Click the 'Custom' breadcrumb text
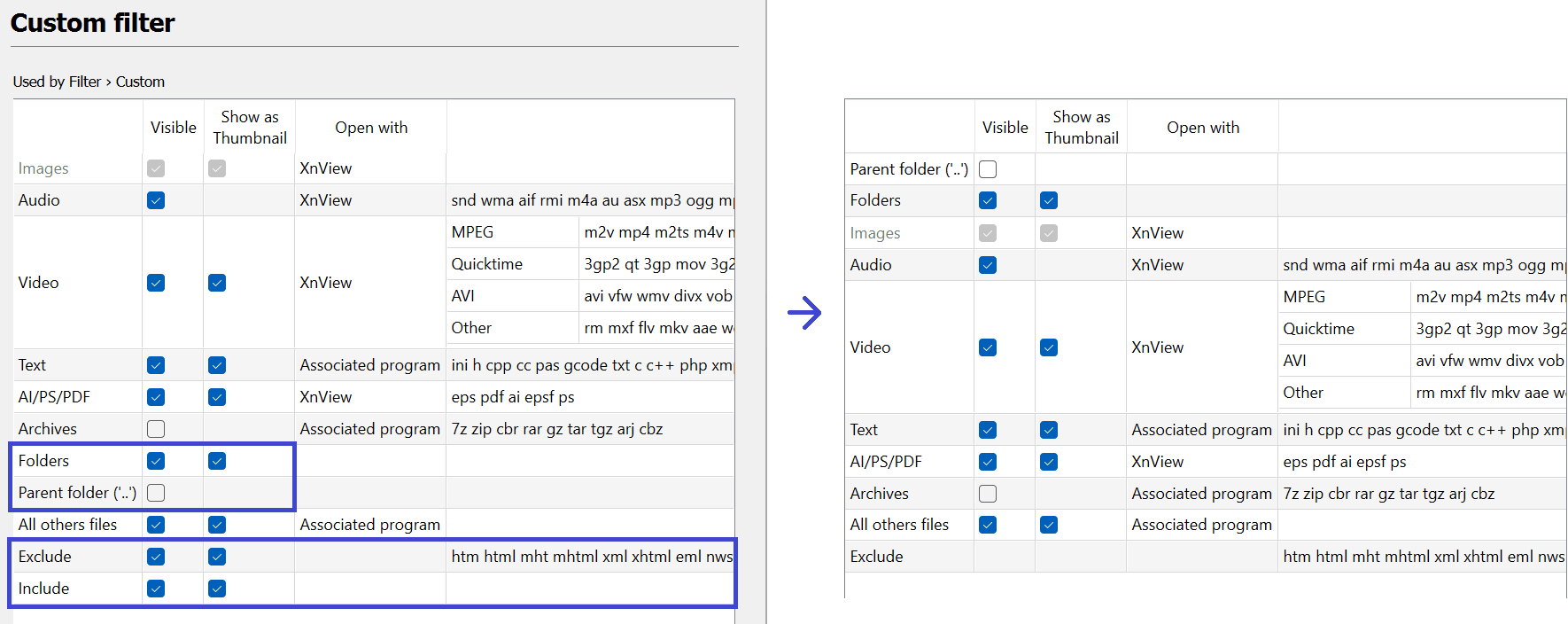Image resolution: width=1568 pixels, height=624 pixels. 140,82
